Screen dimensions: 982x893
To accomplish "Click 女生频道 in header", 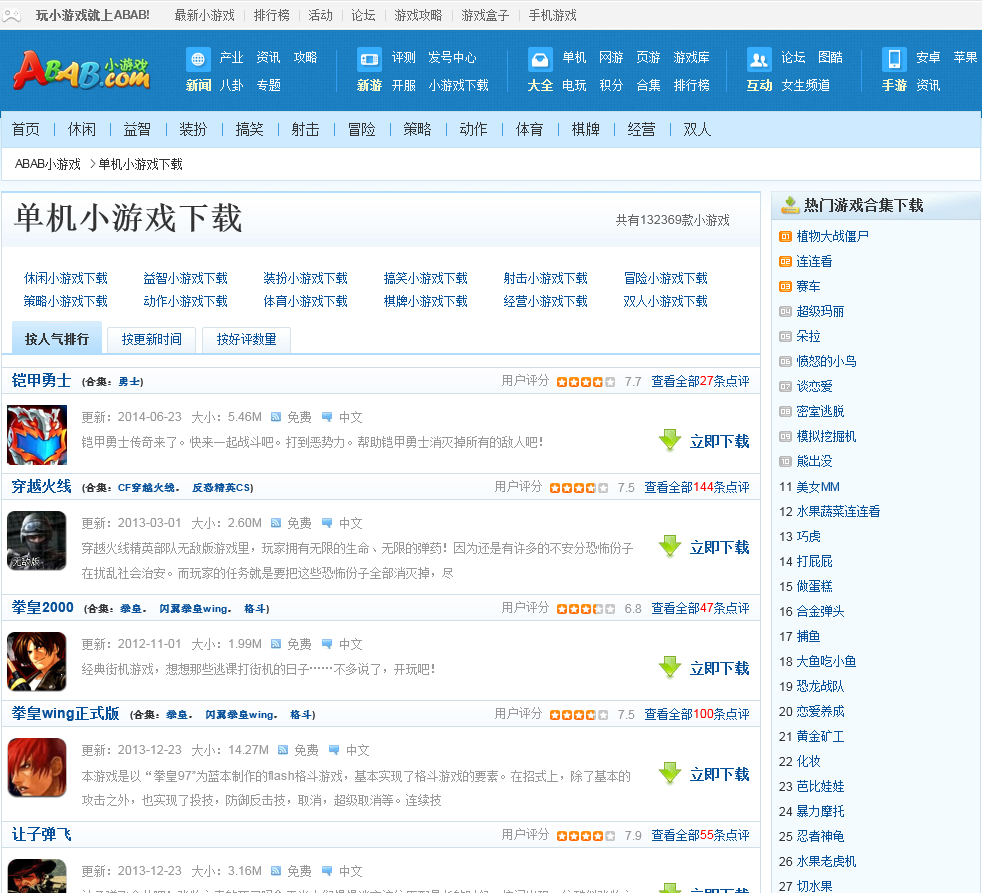I will tap(805, 85).
